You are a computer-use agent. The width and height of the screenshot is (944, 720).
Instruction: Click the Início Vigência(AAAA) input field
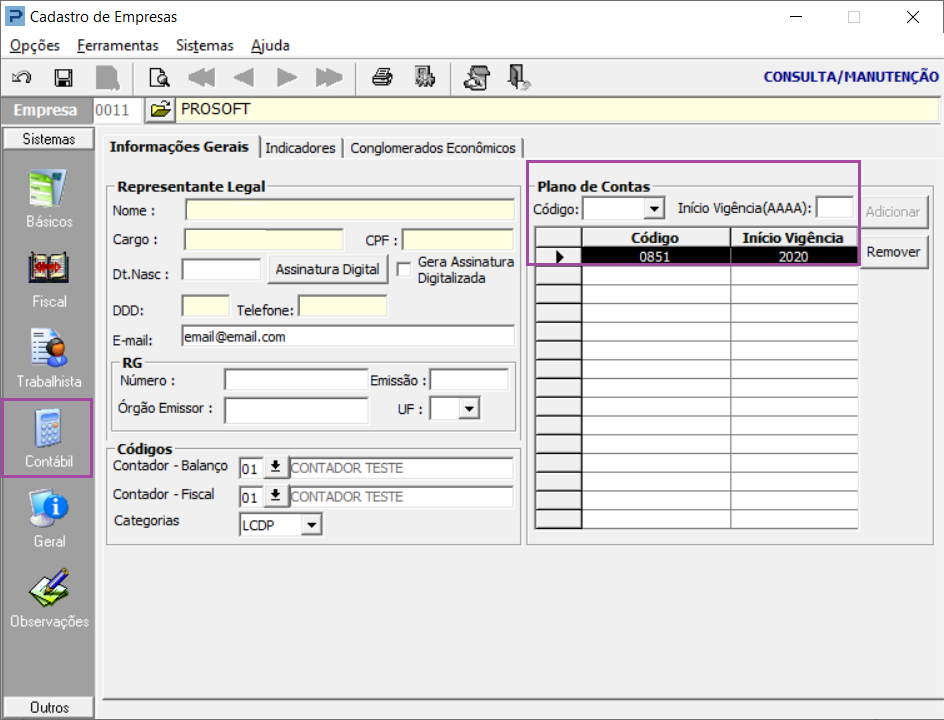click(834, 208)
